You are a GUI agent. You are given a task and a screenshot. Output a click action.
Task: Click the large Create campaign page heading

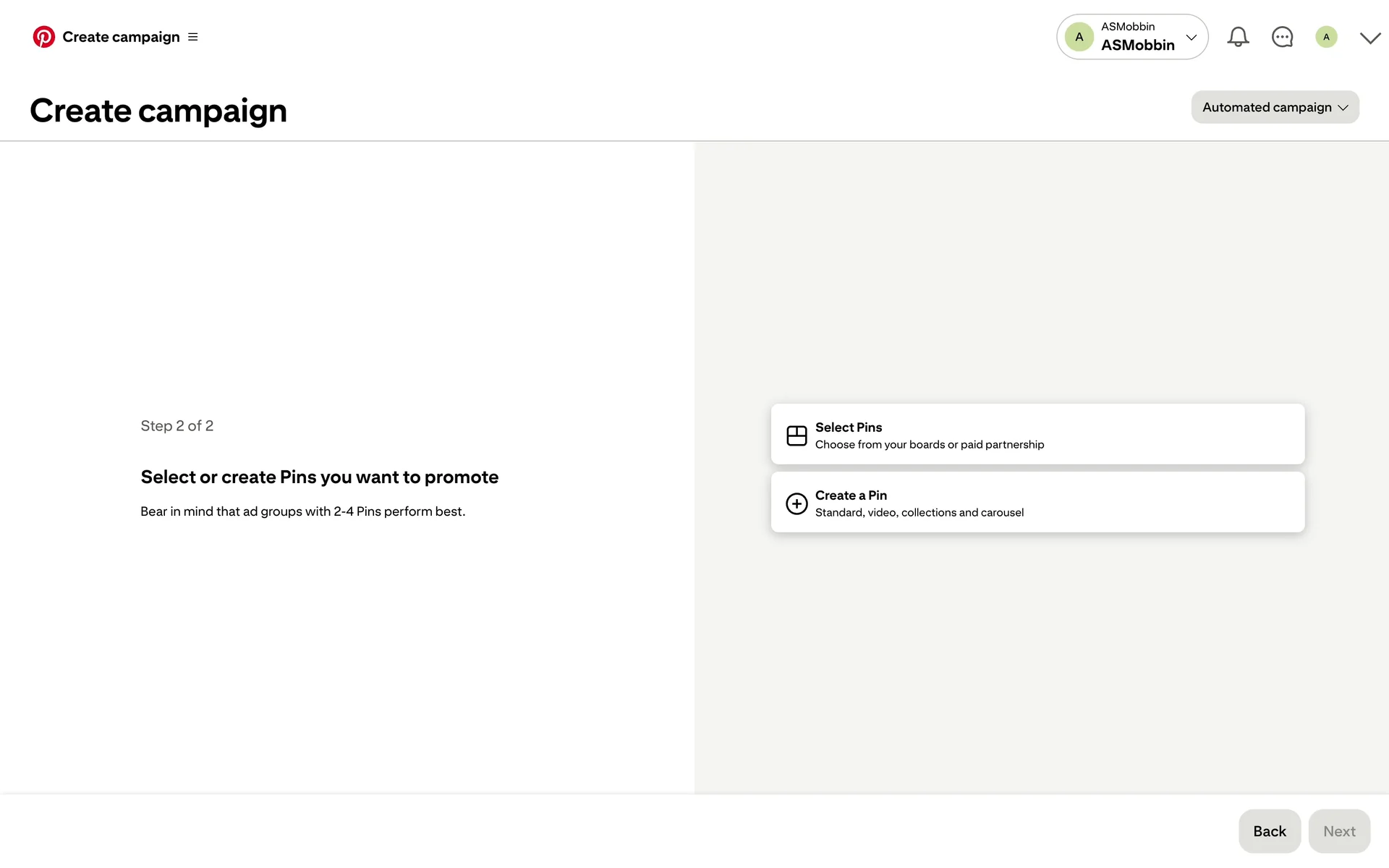pyautogui.click(x=158, y=111)
